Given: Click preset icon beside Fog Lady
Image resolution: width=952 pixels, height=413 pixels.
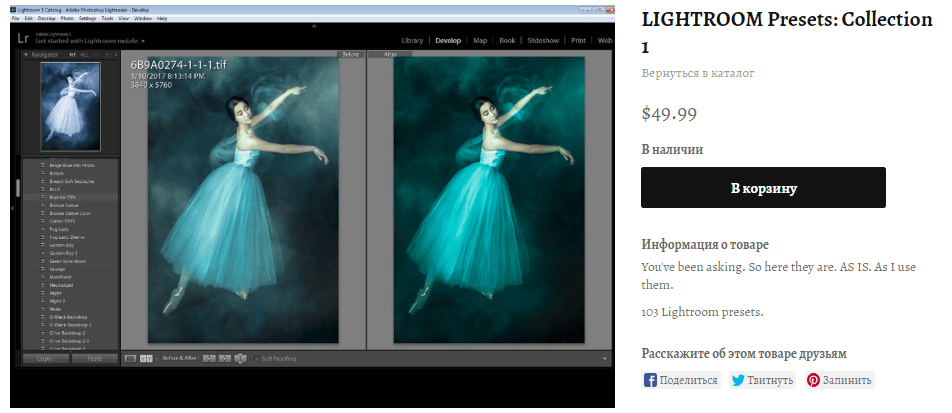Looking at the screenshot, I should (42, 229).
